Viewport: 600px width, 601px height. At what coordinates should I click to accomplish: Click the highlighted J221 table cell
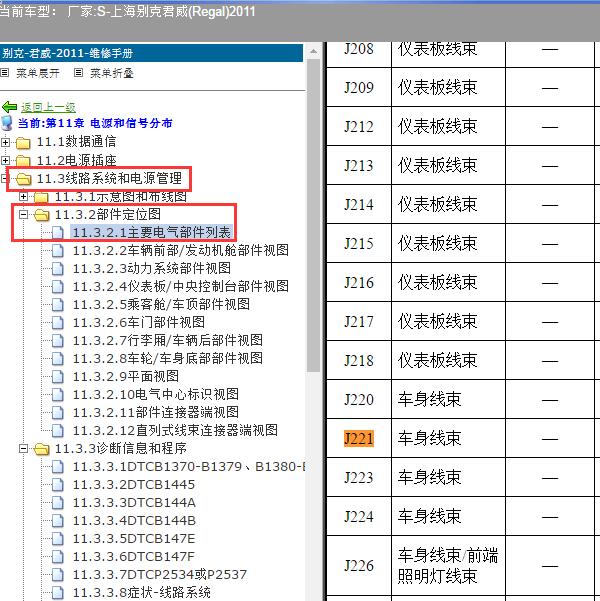(358, 438)
